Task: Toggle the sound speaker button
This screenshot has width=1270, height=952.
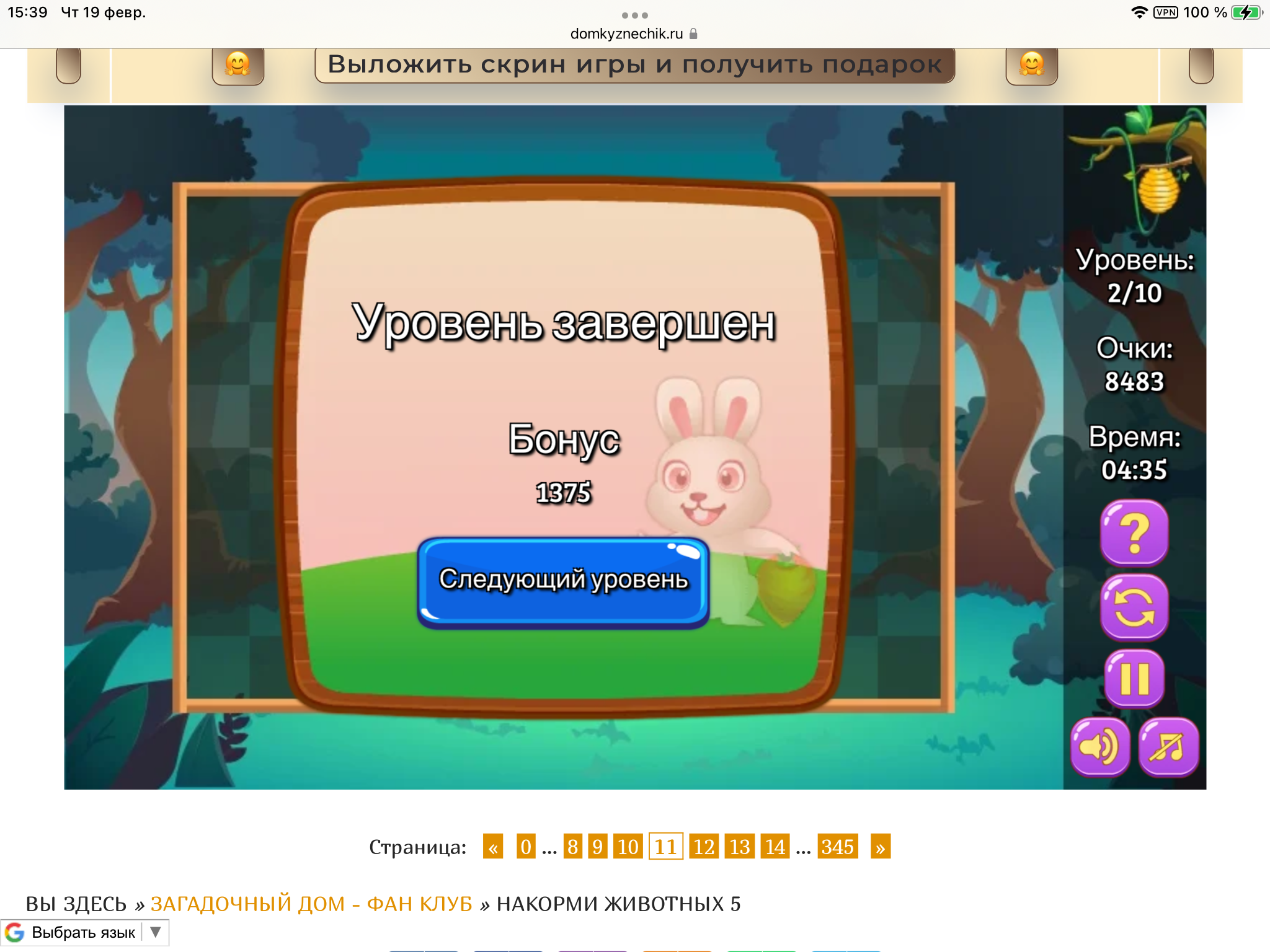Action: tap(1100, 747)
